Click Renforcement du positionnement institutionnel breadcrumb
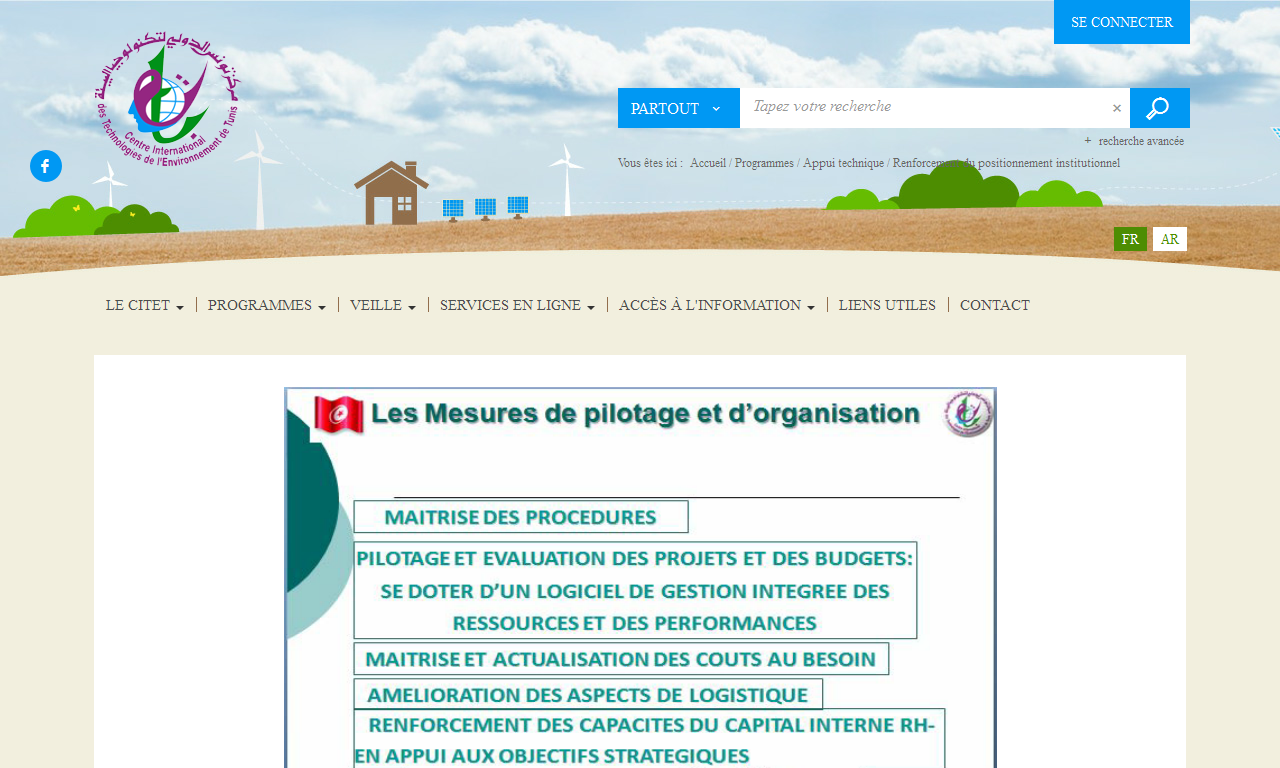Viewport: 1280px width, 768px height. click(1006, 163)
